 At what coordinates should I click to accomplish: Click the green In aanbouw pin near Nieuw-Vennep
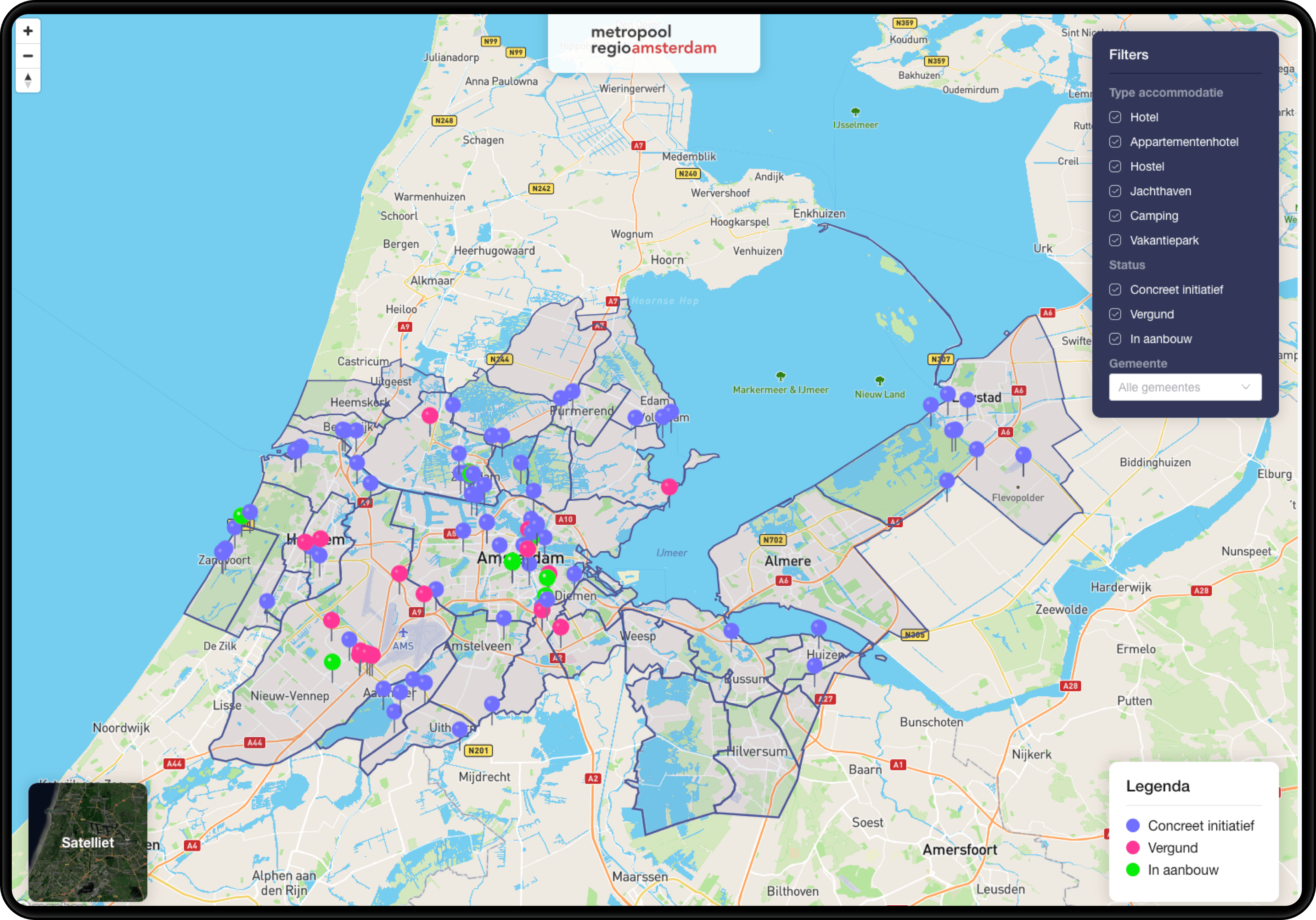coord(332,662)
